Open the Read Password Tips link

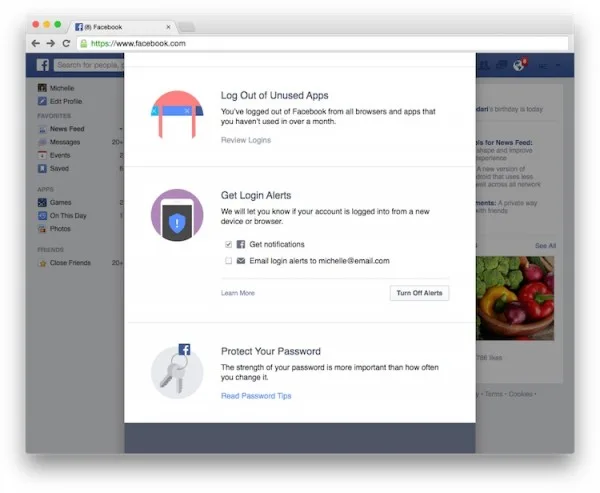click(256, 396)
